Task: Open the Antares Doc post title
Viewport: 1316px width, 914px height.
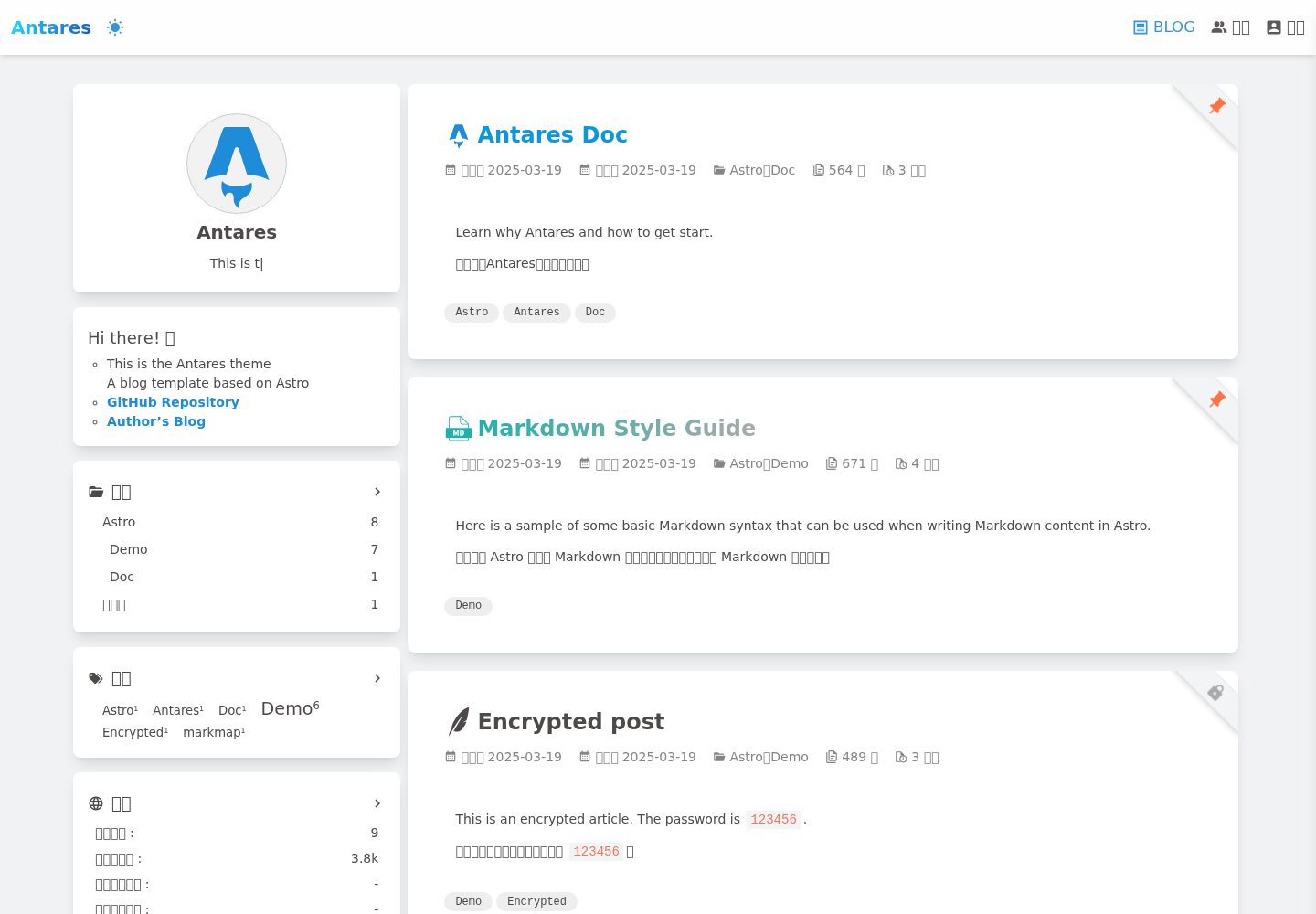Action: [552, 134]
